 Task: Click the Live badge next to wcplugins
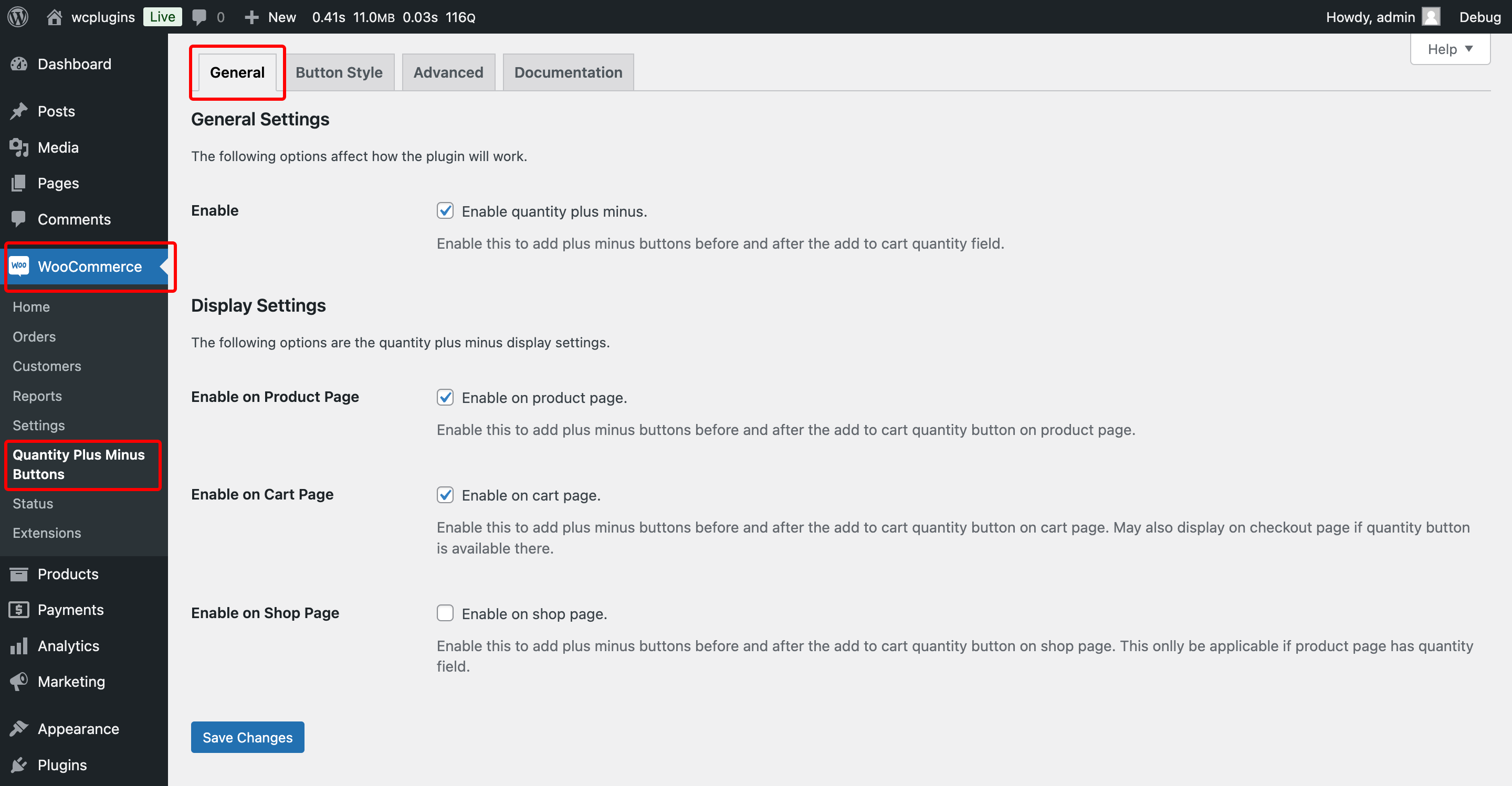162,16
